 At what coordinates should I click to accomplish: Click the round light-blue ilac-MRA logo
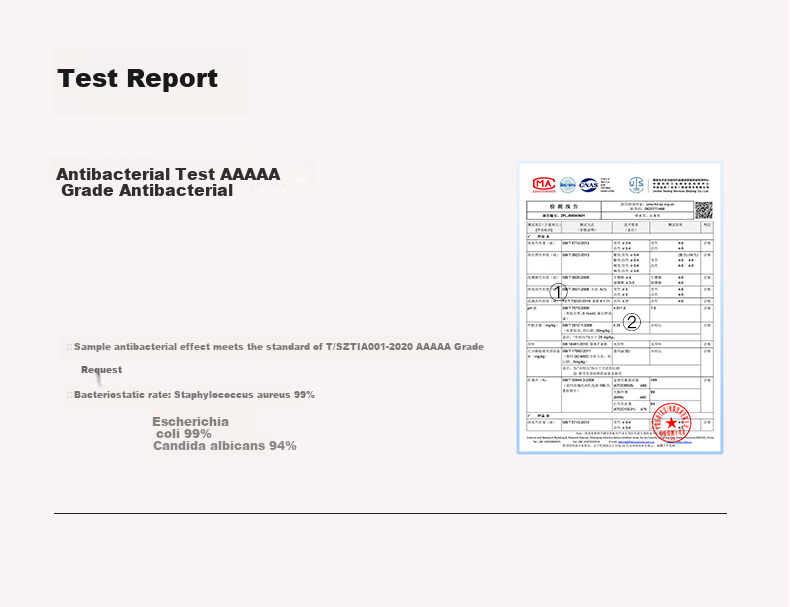pos(568,185)
